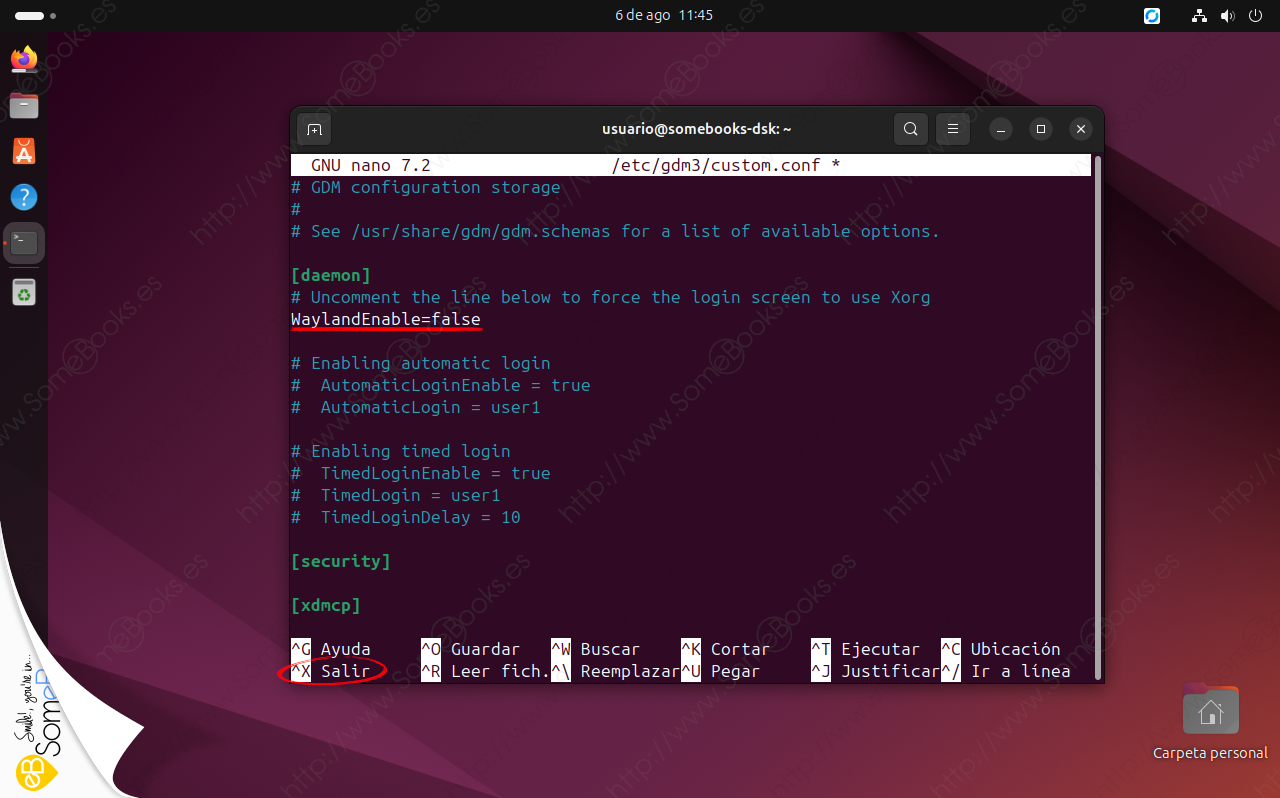Click the [xdmcp] section header
The image size is (1280, 798).
(x=326, y=605)
